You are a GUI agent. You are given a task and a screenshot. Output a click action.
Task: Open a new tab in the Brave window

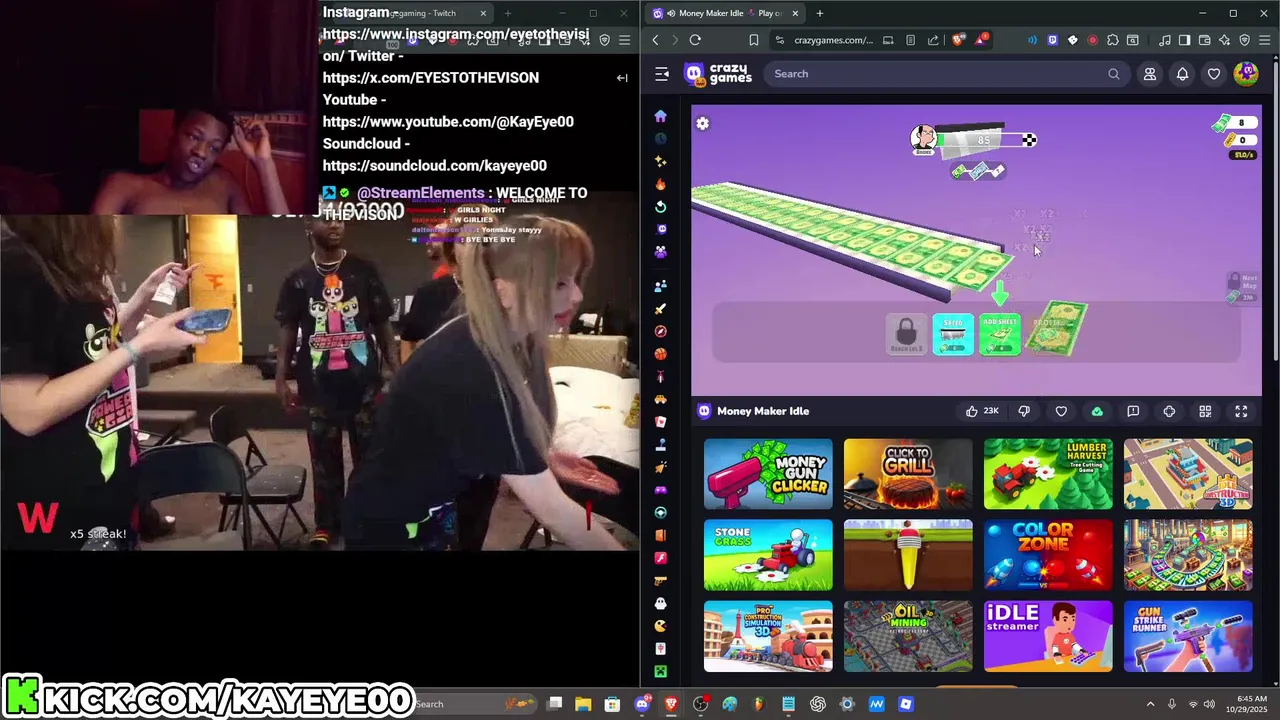point(820,13)
